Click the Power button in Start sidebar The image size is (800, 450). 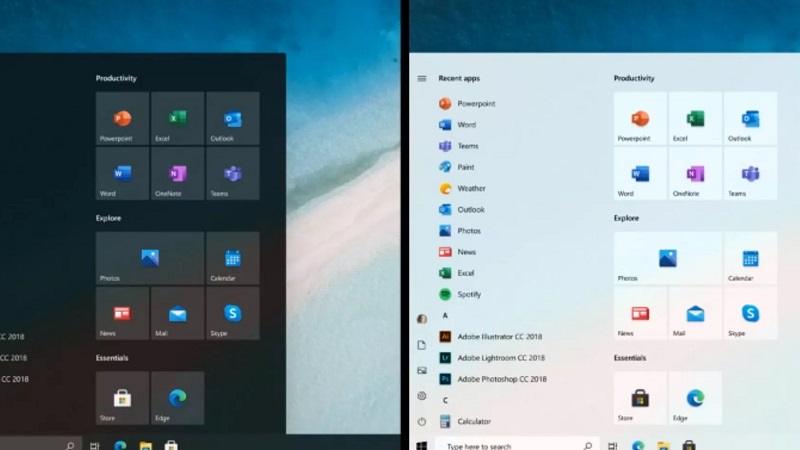pyautogui.click(x=422, y=422)
